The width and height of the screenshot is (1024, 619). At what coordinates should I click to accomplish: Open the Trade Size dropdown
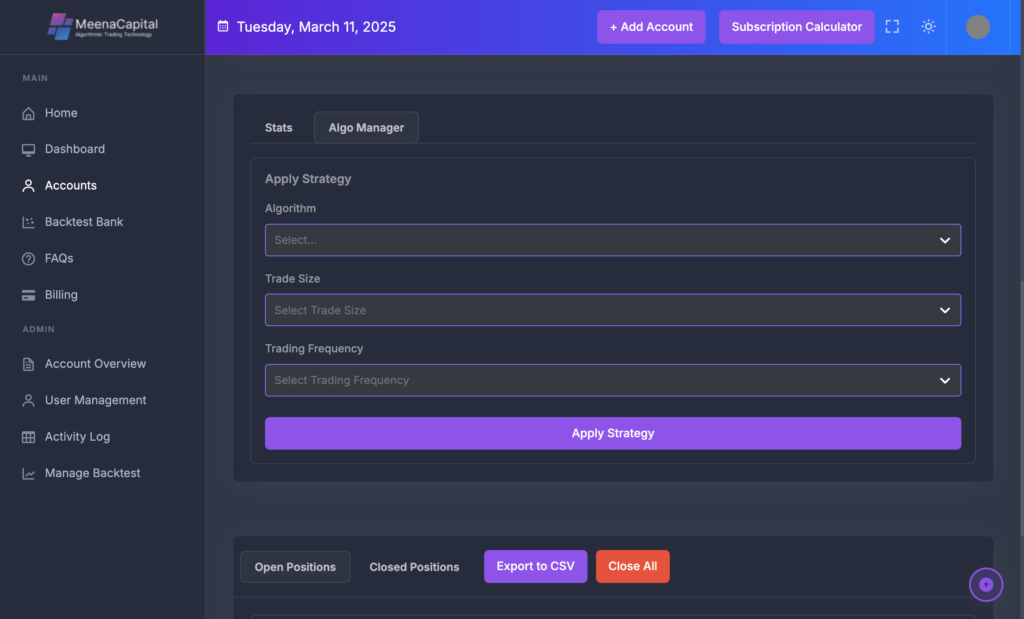coord(612,310)
